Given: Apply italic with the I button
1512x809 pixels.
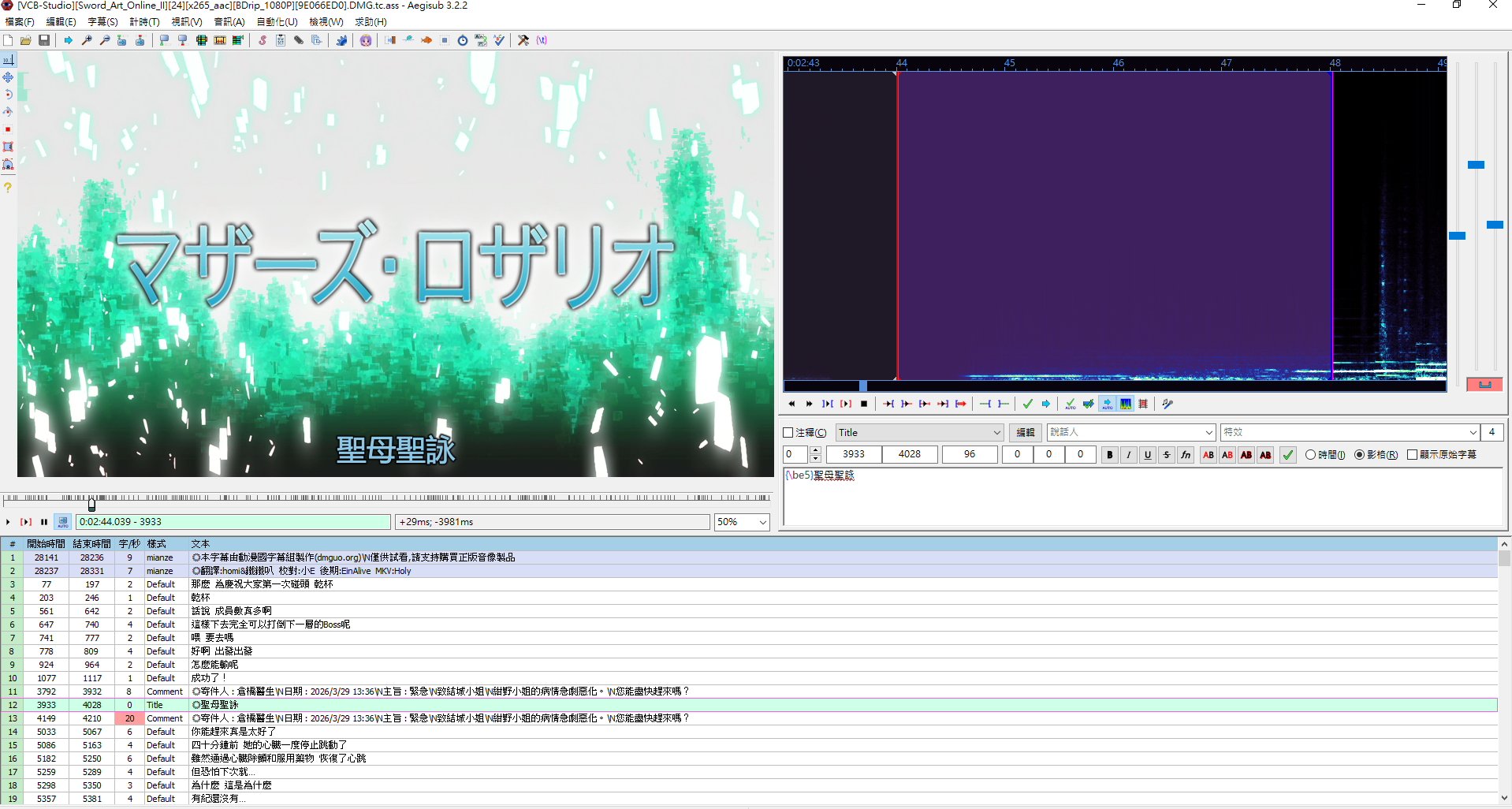Looking at the screenshot, I should click(1129, 455).
